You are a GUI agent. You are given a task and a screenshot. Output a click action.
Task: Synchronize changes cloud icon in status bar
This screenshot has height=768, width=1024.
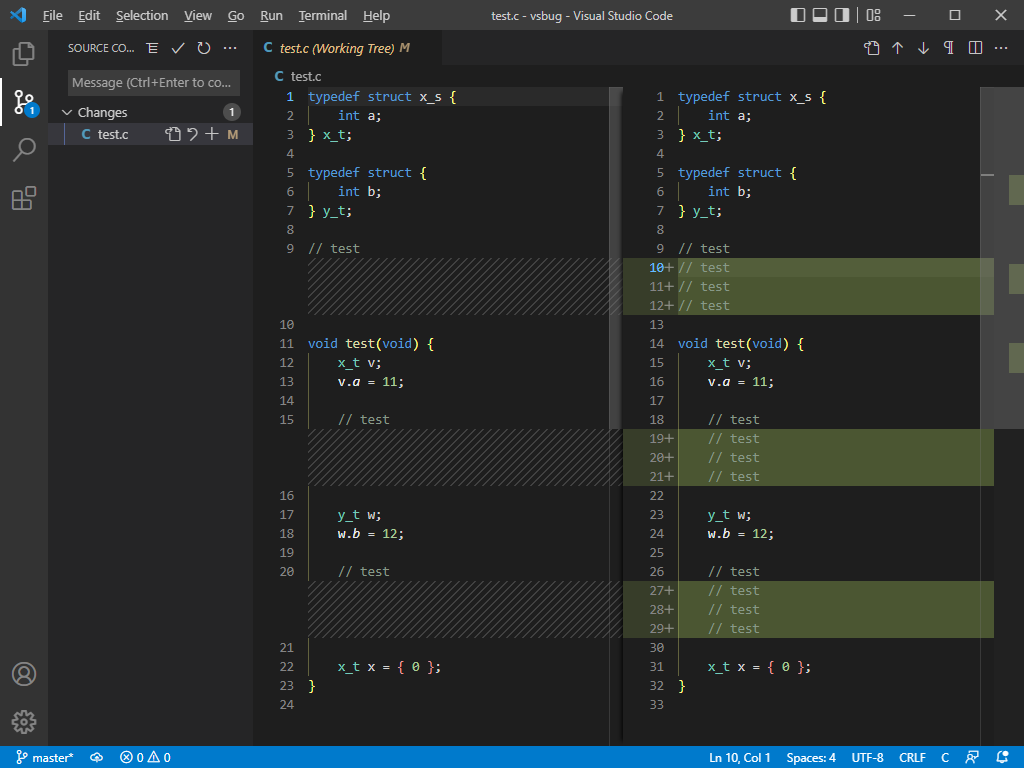tap(97, 758)
